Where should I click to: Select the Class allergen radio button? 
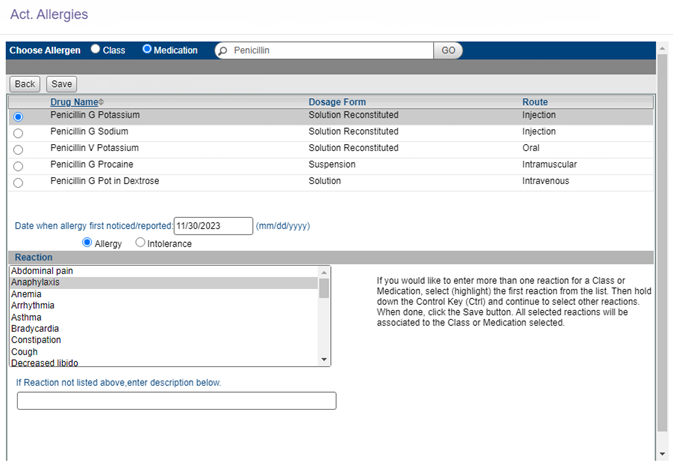(96, 49)
